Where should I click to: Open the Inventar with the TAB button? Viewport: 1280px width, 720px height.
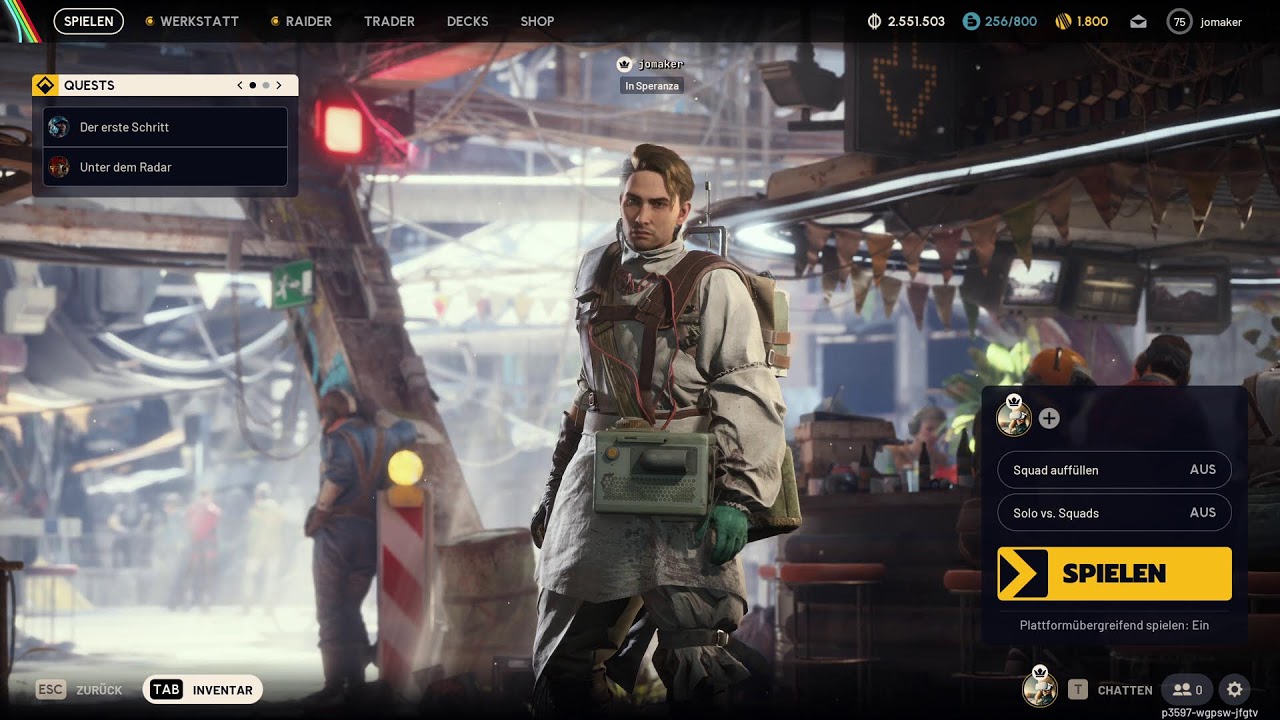click(x=203, y=690)
